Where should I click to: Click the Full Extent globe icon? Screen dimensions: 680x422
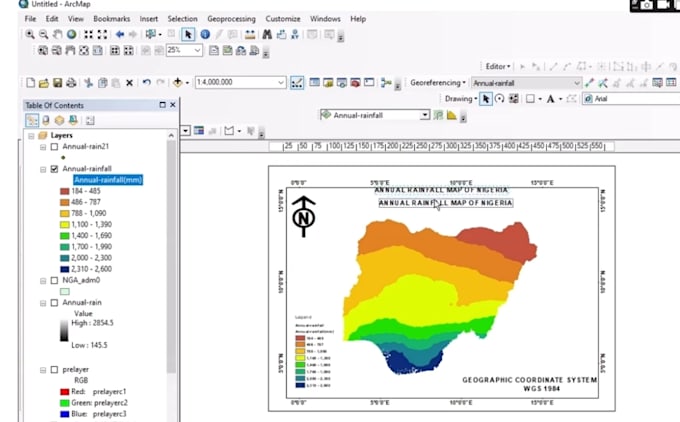click(x=72, y=34)
